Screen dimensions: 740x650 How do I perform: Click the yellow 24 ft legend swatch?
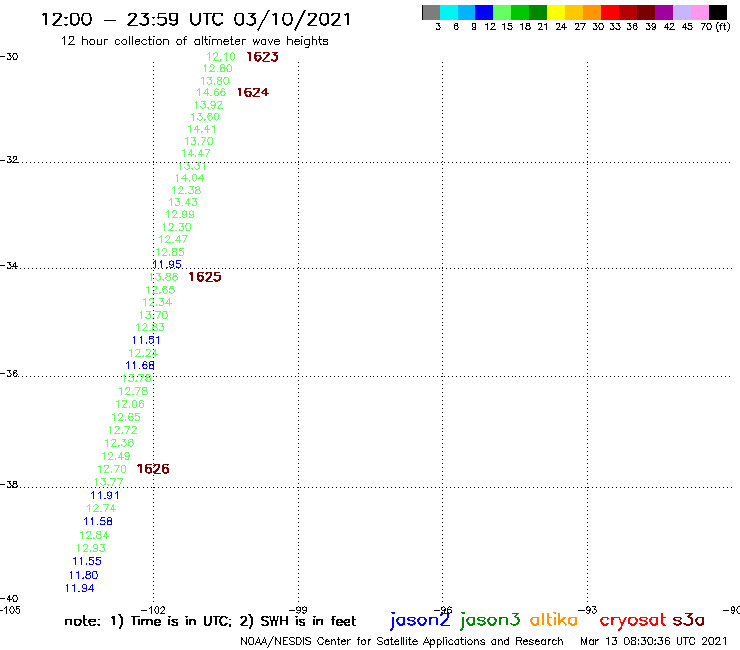(x=556, y=12)
